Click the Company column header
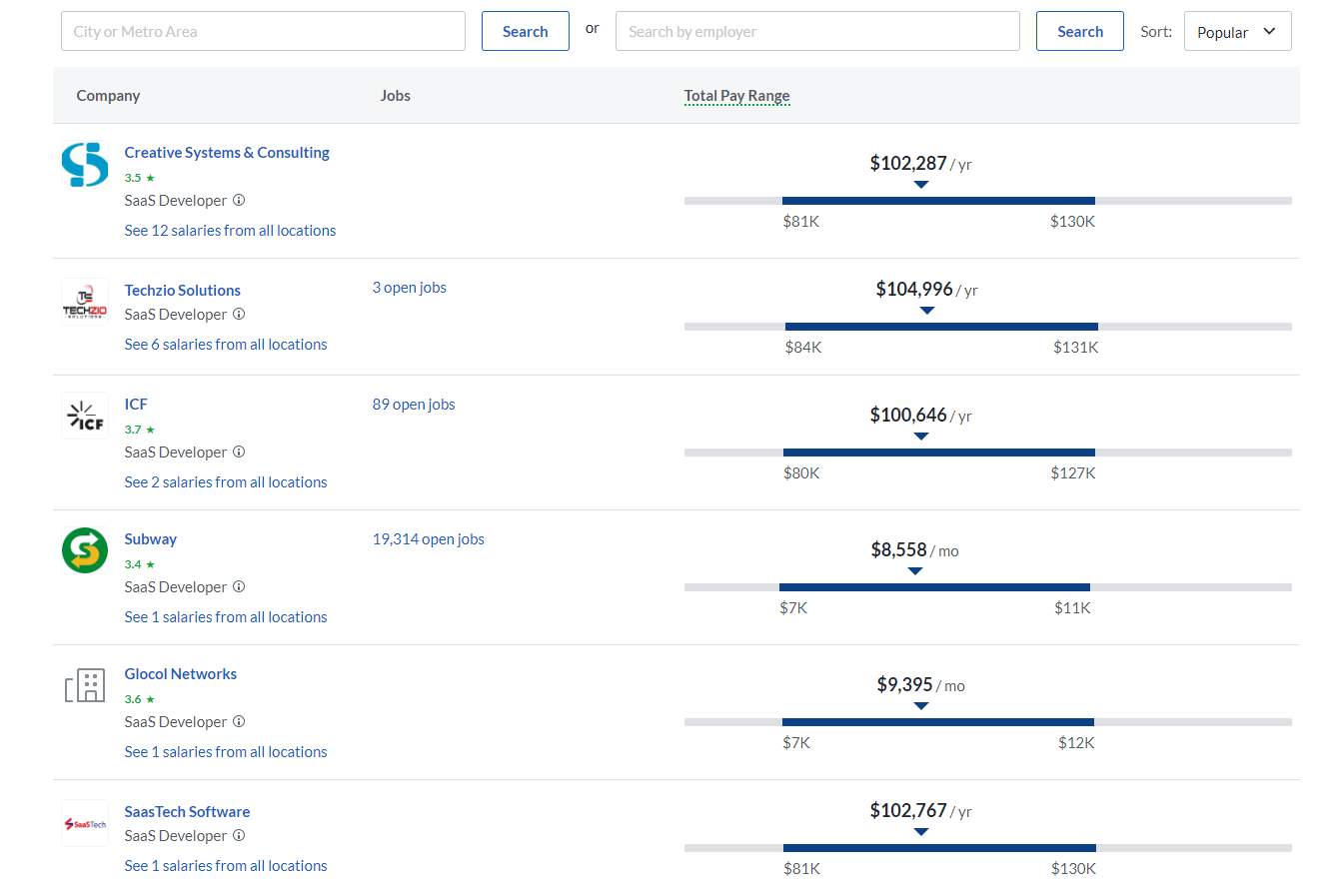This screenshot has height=896, width=1321. click(108, 96)
